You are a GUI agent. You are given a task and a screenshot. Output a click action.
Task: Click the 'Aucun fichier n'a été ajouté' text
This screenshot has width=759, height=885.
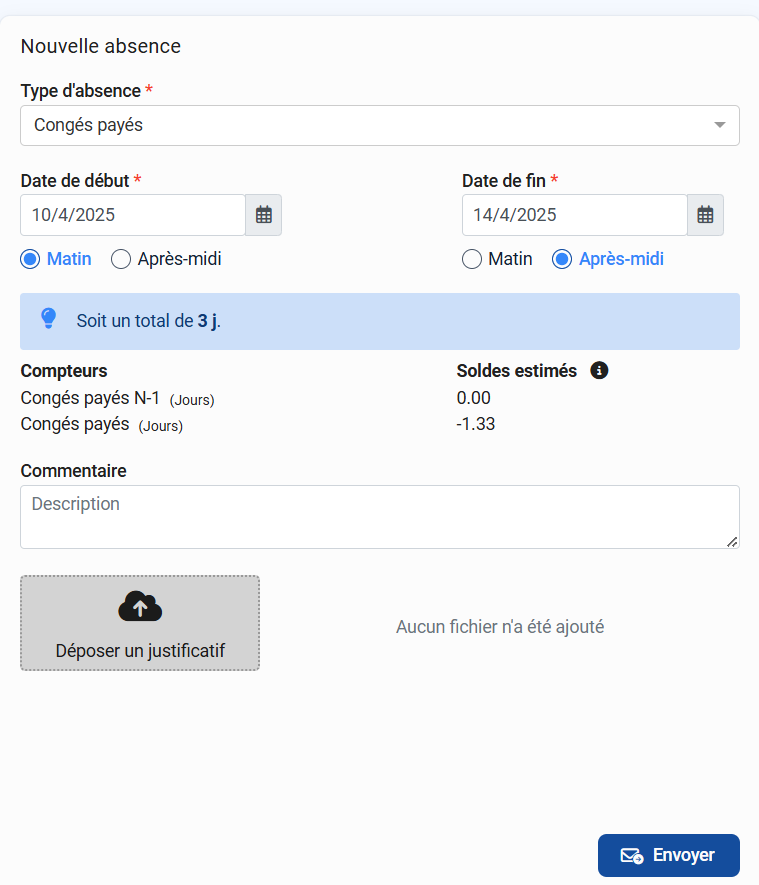[500, 627]
